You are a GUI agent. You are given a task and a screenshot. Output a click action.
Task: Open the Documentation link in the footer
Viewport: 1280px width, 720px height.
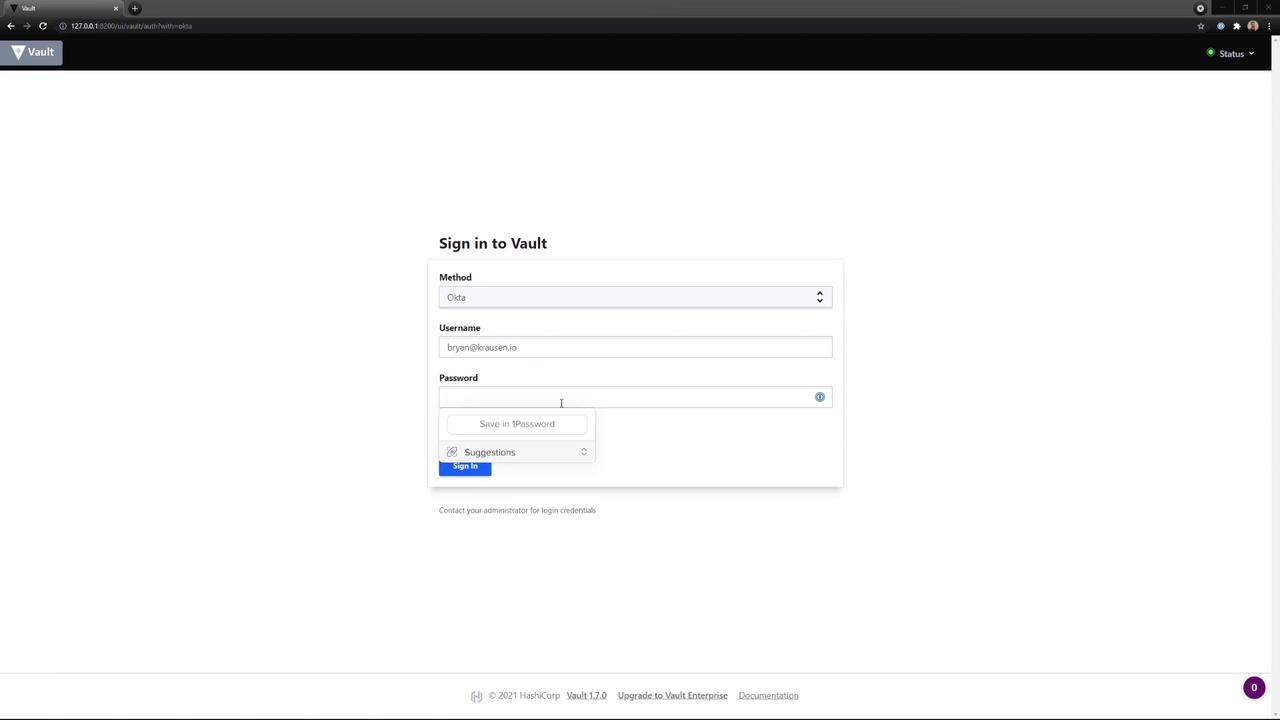pos(768,696)
